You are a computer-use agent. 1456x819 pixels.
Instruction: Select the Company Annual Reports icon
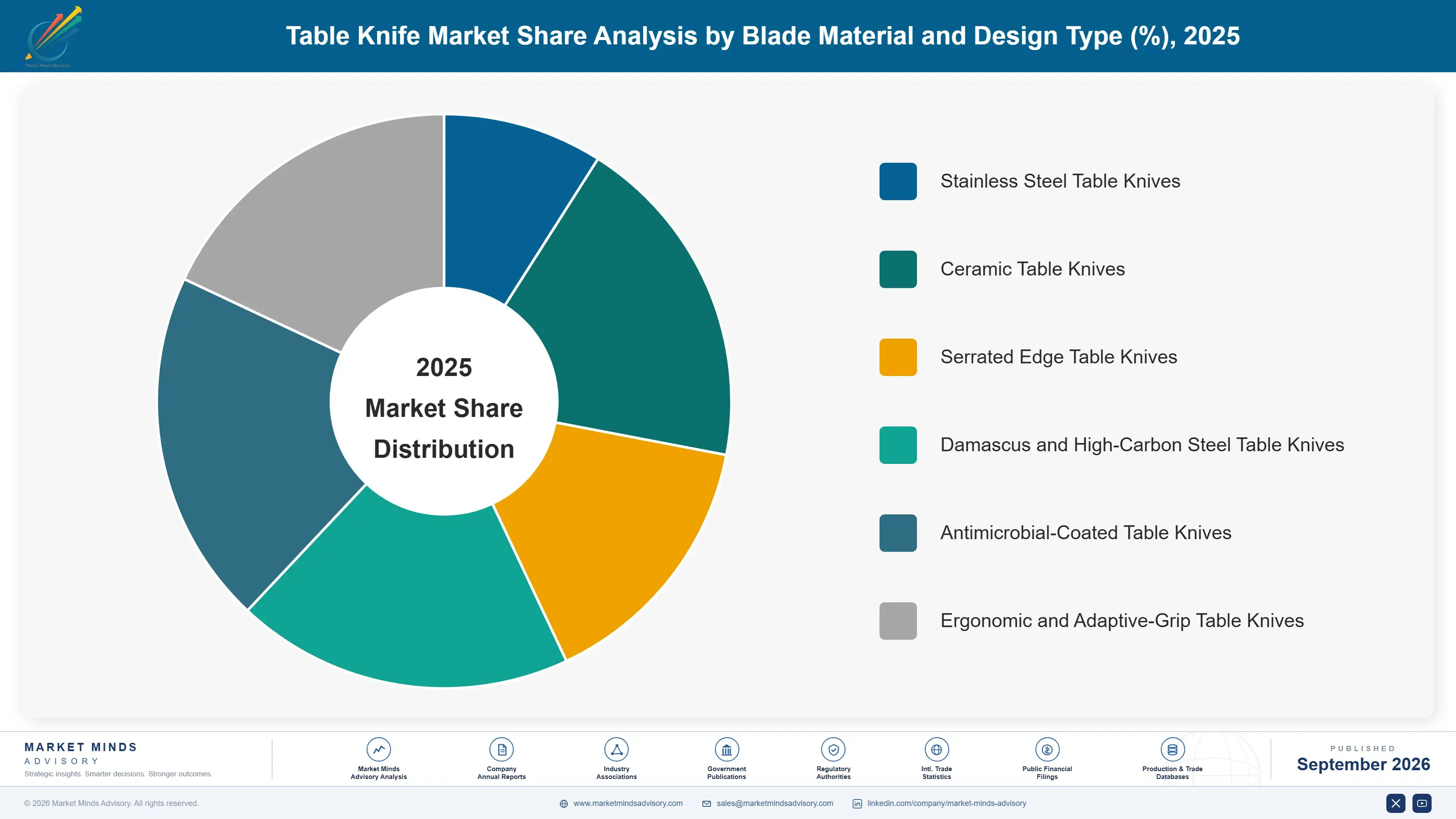[501, 749]
